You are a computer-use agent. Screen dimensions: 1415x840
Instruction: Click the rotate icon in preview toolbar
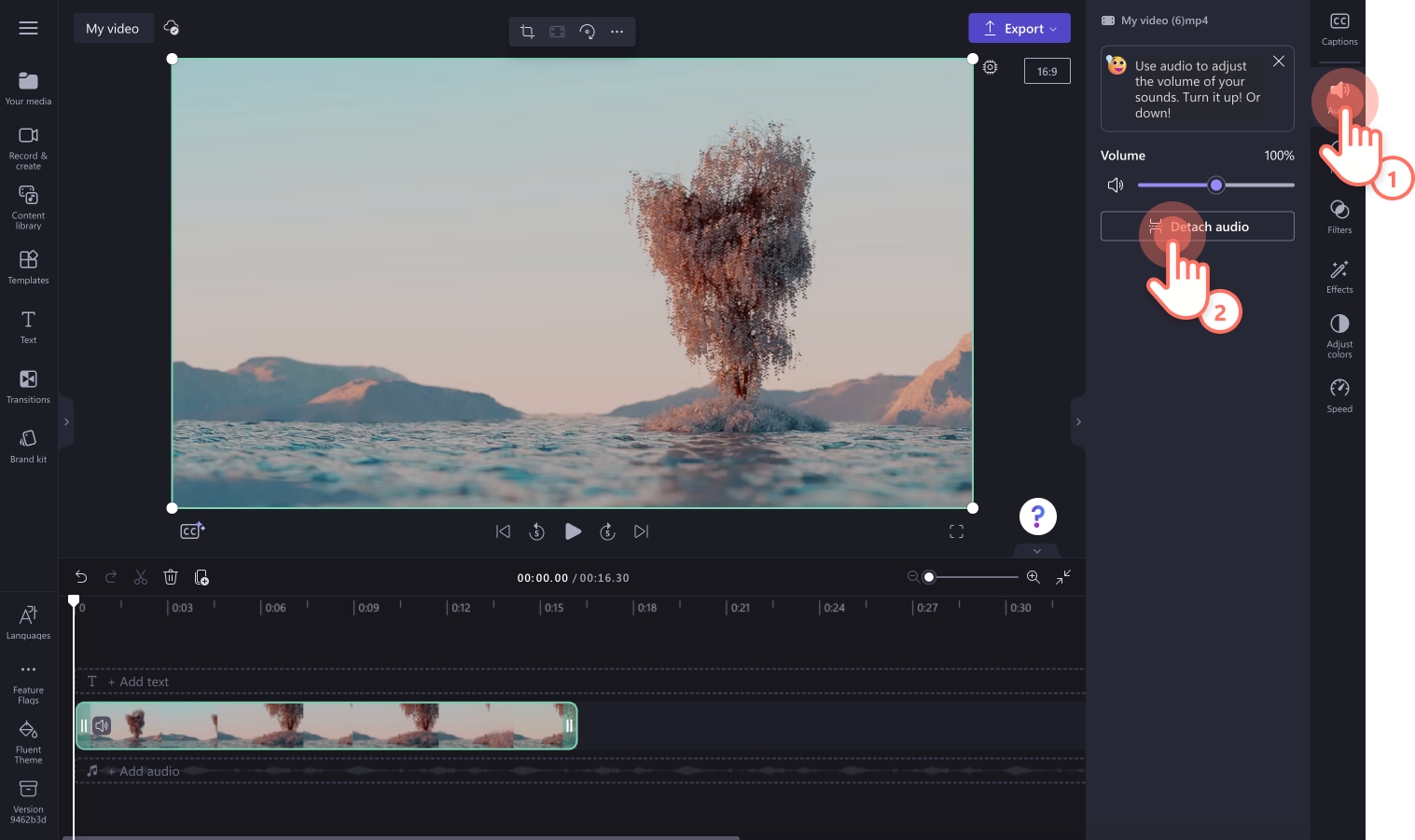click(x=587, y=32)
